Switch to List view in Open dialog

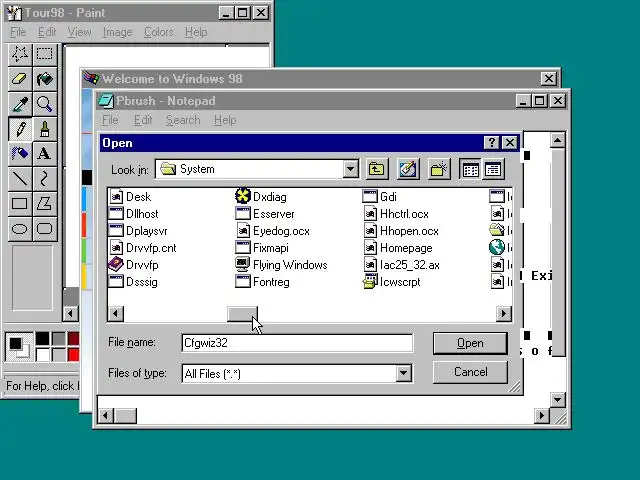coord(471,169)
